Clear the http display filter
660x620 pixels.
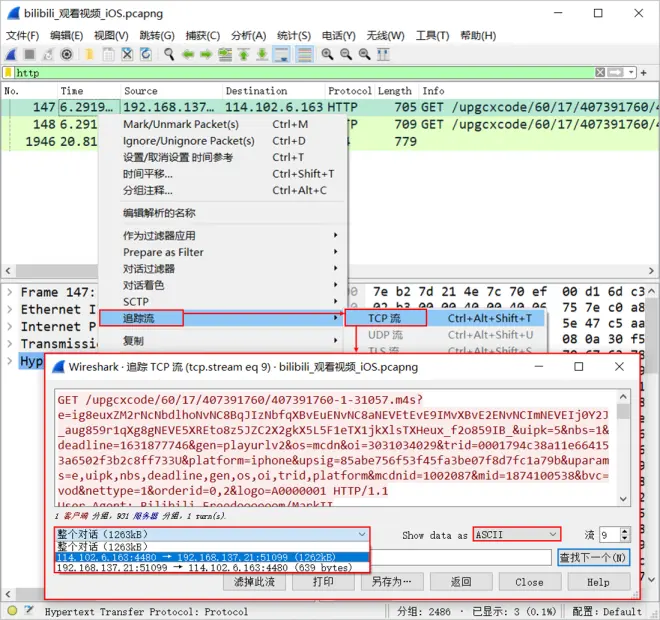pyautogui.click(x=600, y=72)
